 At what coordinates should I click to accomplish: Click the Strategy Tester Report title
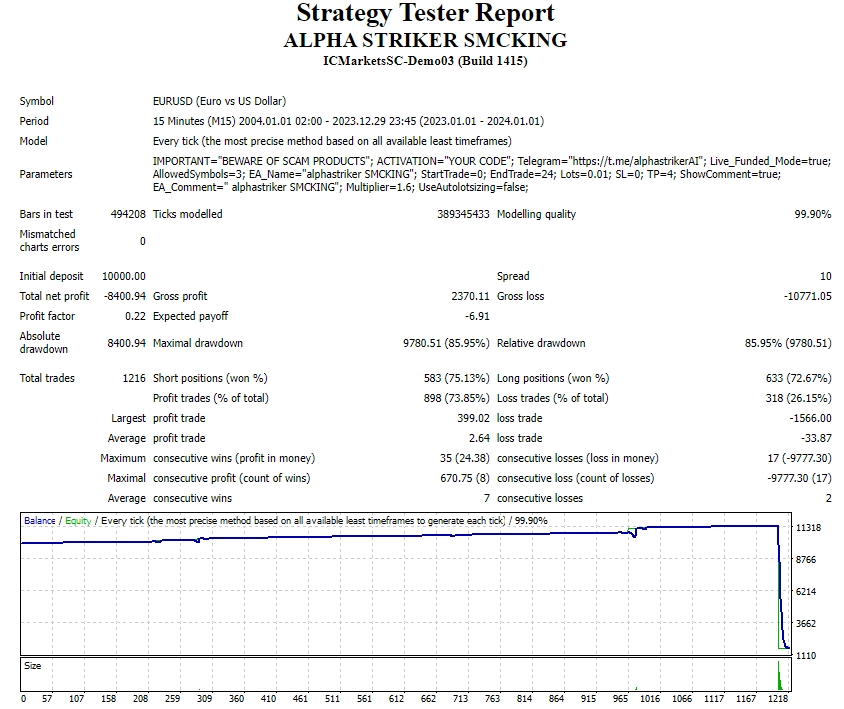tap(425, 14)
